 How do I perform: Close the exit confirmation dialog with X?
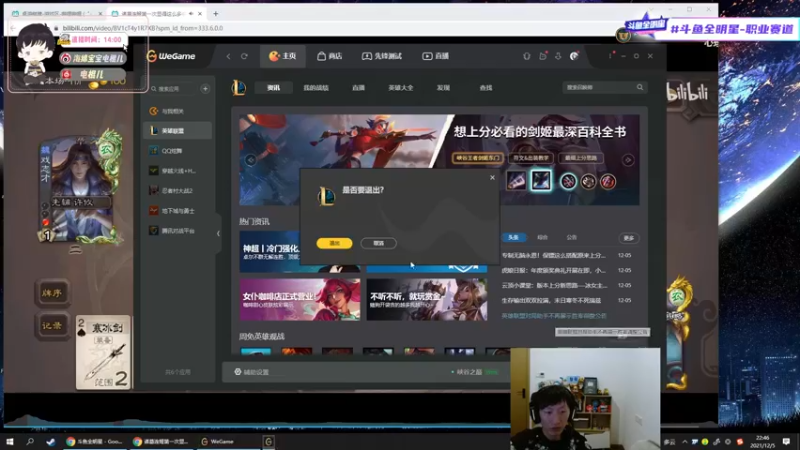[x=492, y=178]
